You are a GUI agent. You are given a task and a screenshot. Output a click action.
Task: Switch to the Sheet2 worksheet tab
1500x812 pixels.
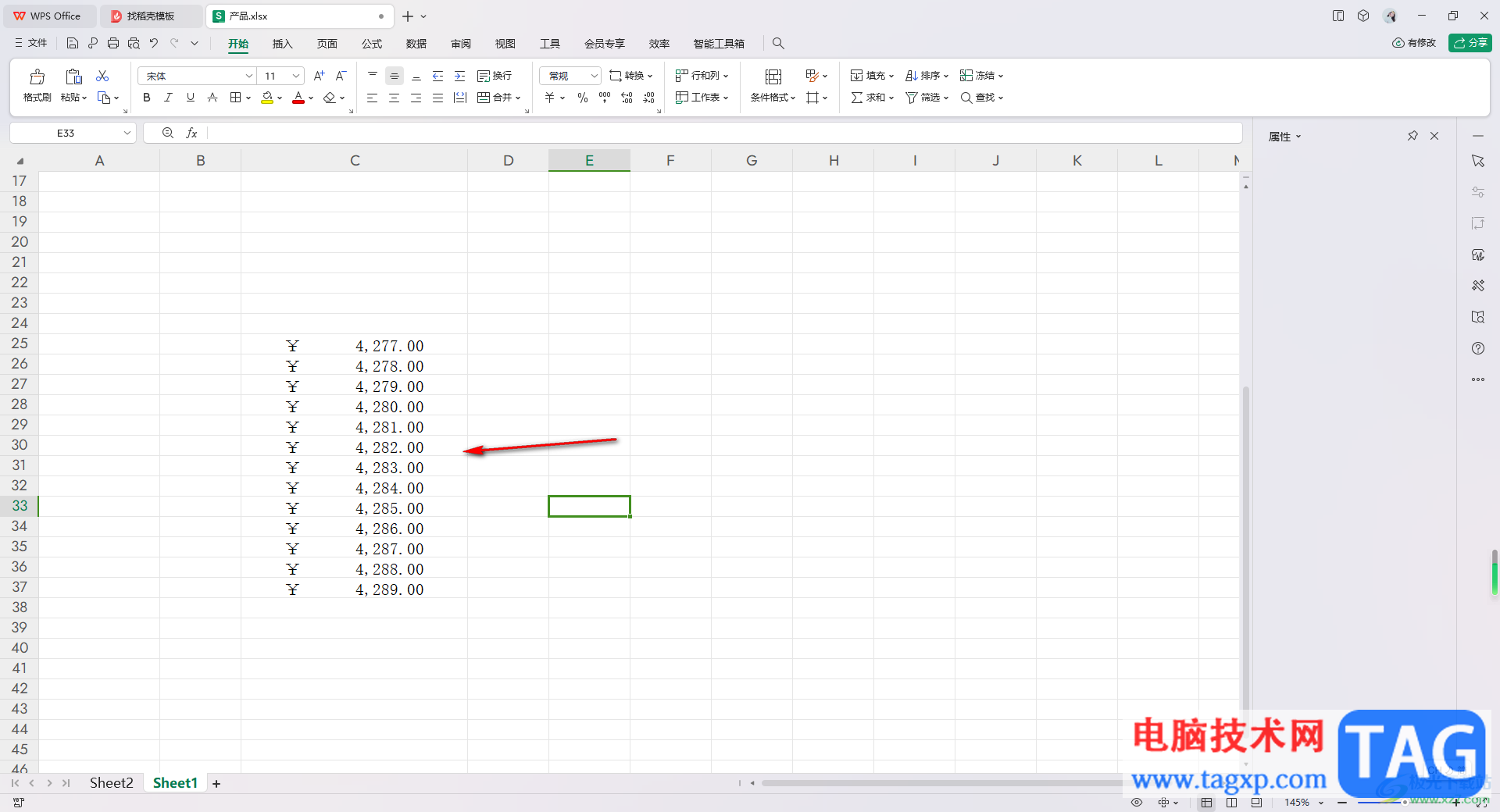[111, 783]
